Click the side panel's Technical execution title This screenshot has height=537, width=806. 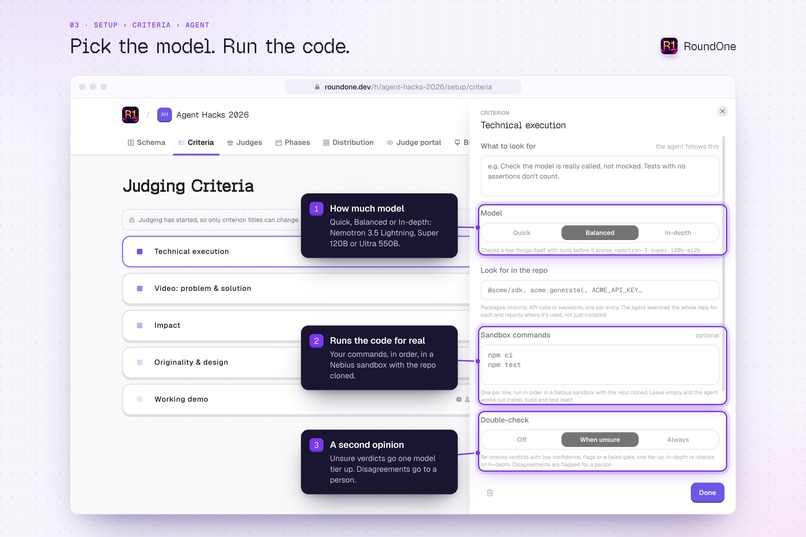523,125
